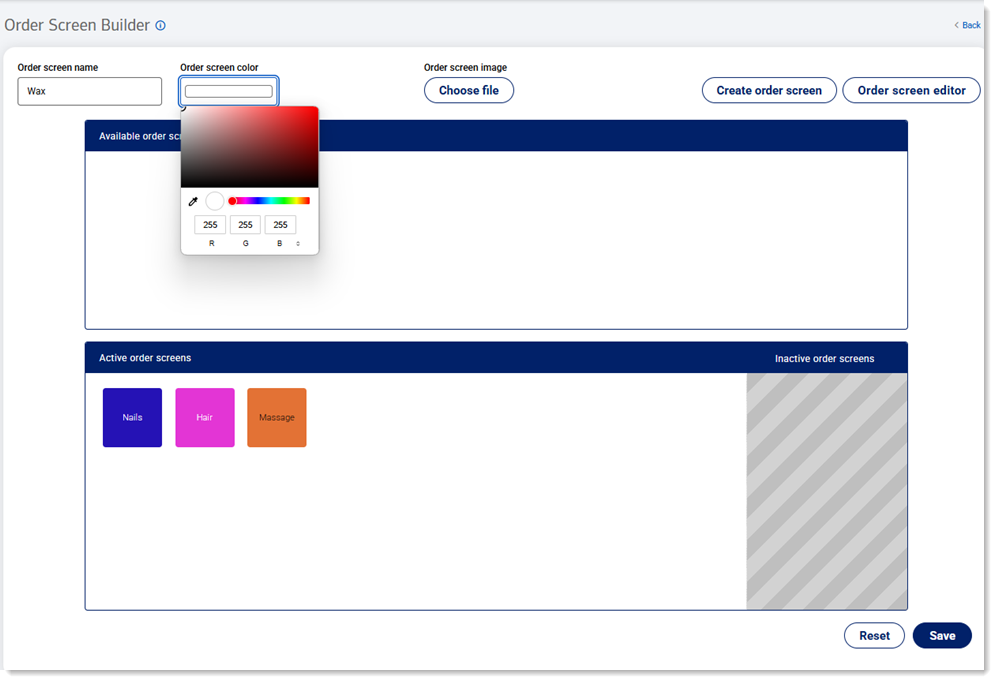Click the Inactive order screens header

click(x=824, y=358)
